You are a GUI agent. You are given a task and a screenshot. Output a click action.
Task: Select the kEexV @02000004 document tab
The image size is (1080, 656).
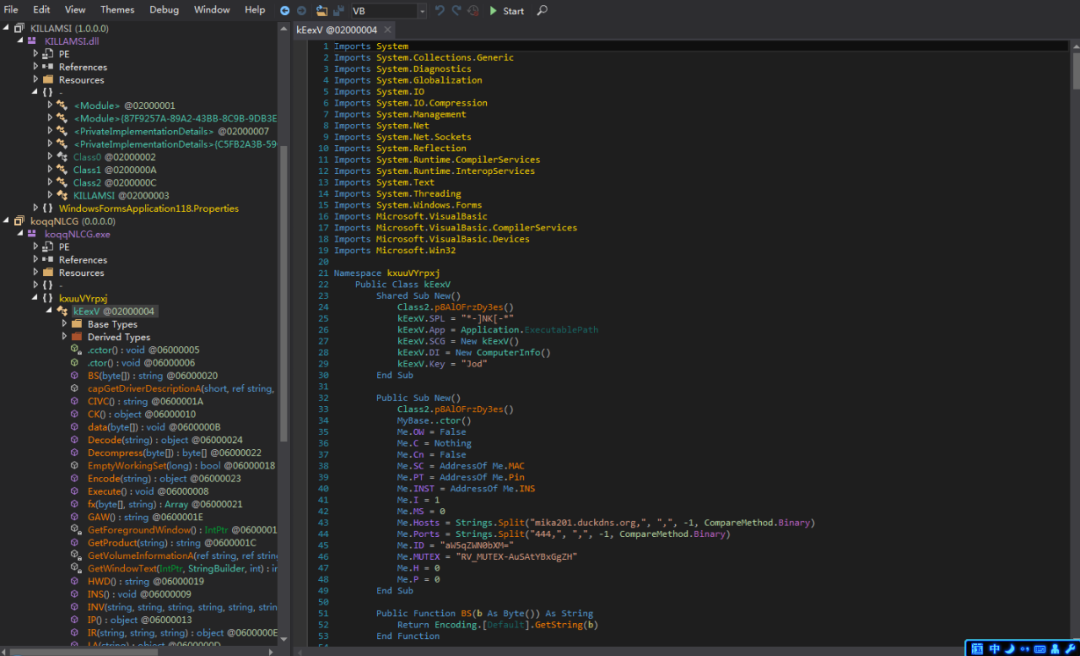[344, 30]
